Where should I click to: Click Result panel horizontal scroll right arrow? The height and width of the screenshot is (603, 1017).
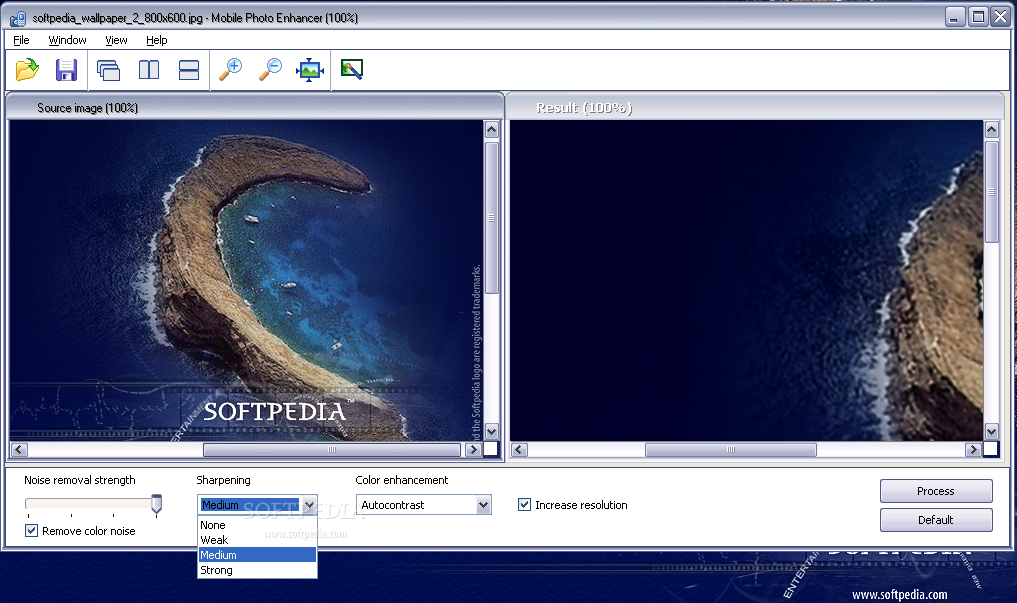(x=973, y=449)
